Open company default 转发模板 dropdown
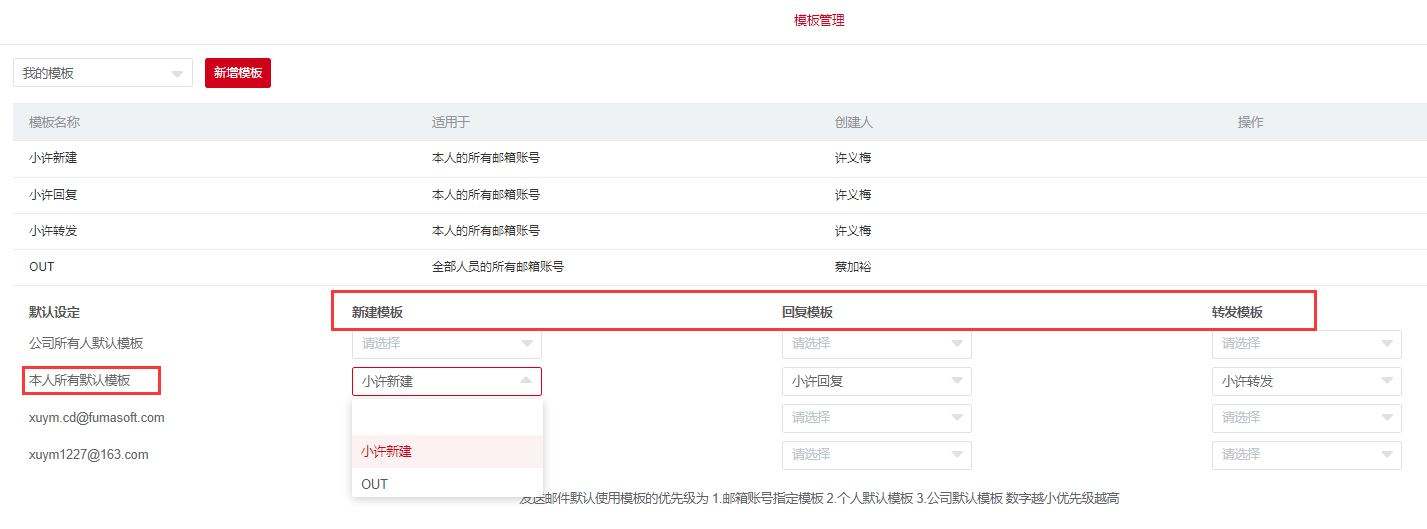Viewport: 1427px width, 529px height. coord(1306,343)
